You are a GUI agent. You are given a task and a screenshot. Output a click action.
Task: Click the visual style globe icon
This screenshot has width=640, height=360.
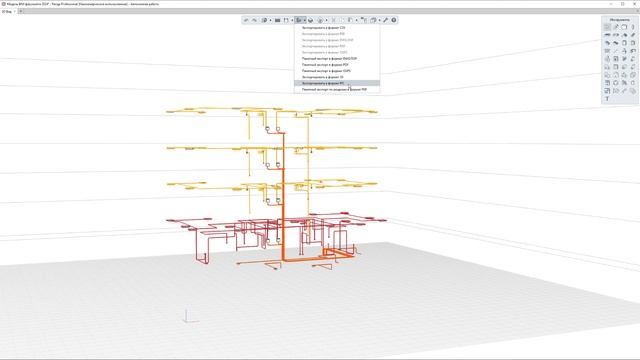click(x=320, y=20)
